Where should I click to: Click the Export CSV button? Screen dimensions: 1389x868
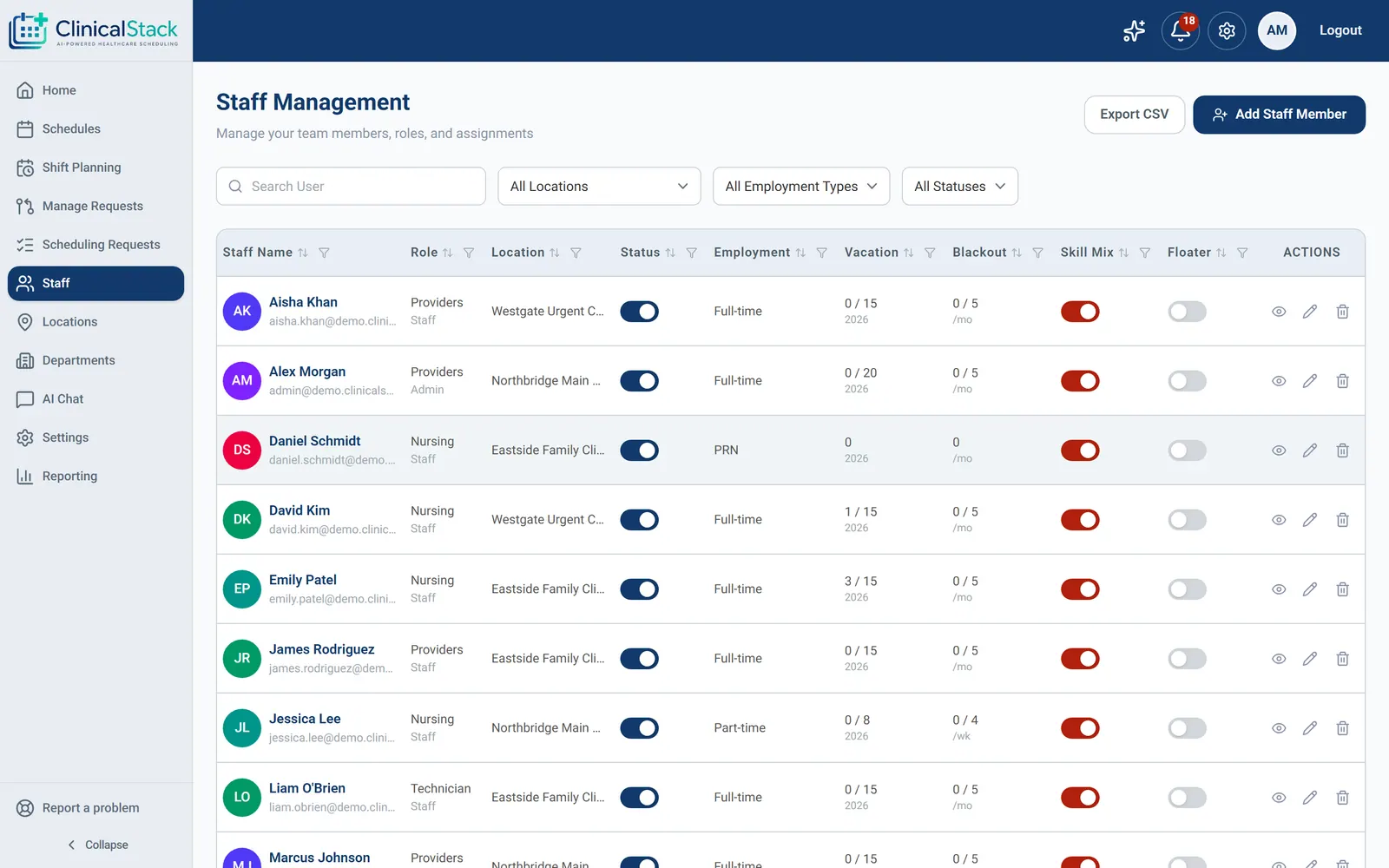pyautogui.click(x=1134, y=115)
